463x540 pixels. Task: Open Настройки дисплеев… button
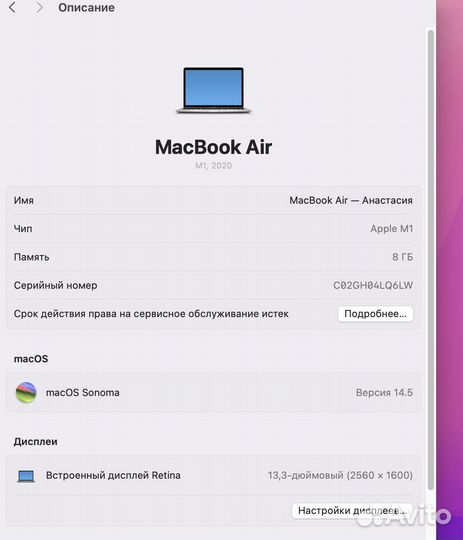(352, 510)
